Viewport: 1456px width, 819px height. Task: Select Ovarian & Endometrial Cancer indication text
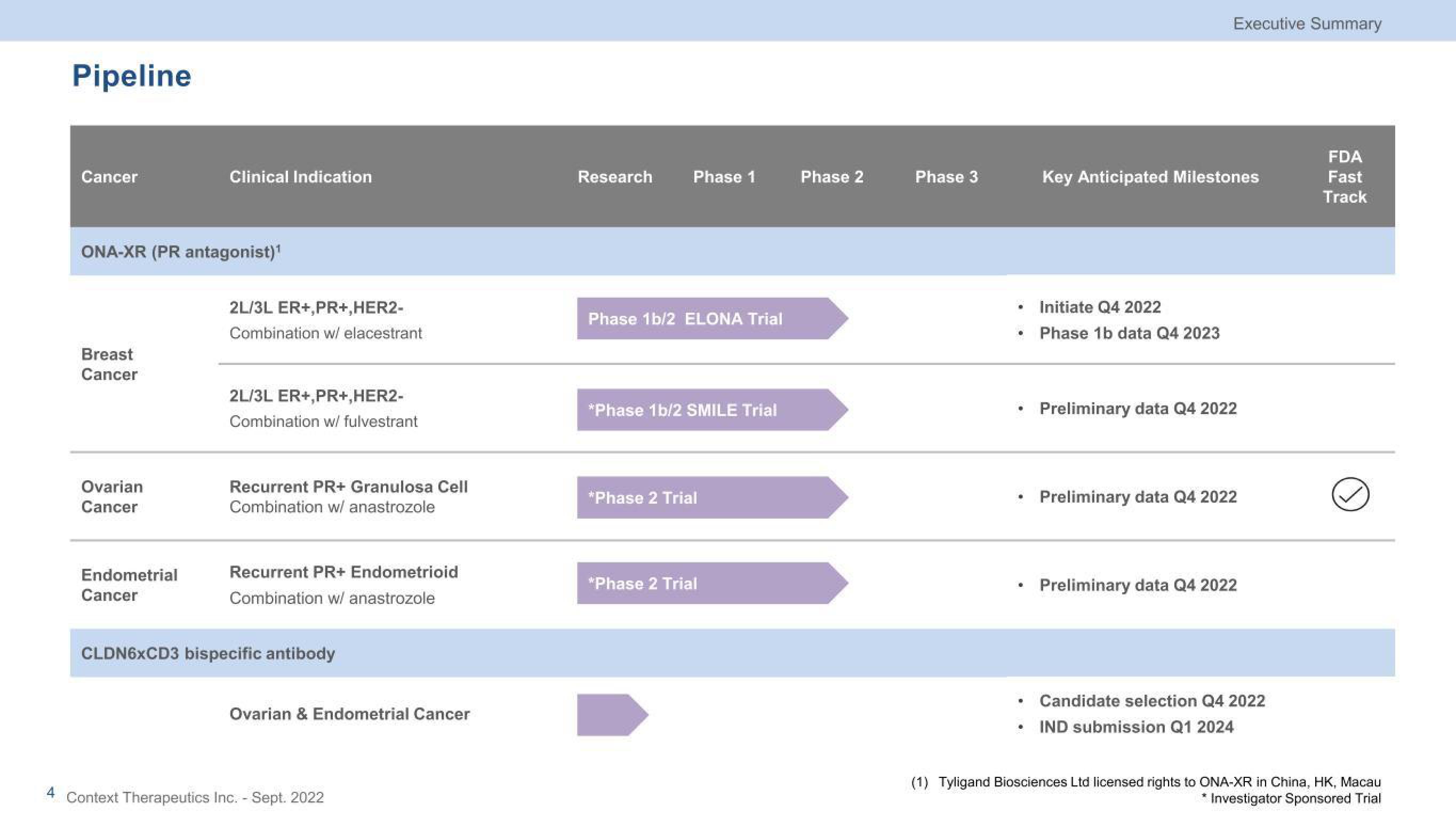349,714
